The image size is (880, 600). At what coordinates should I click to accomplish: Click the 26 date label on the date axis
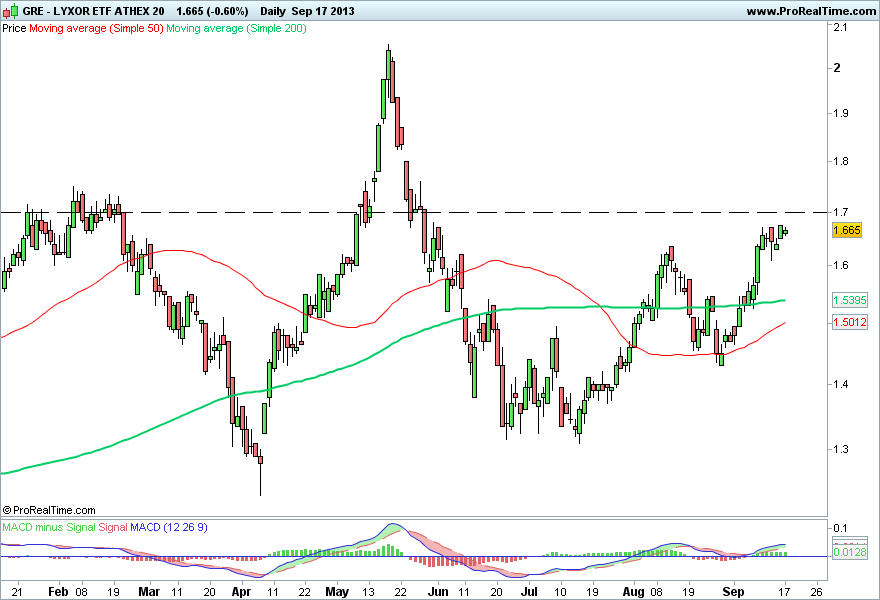[817, 592]
